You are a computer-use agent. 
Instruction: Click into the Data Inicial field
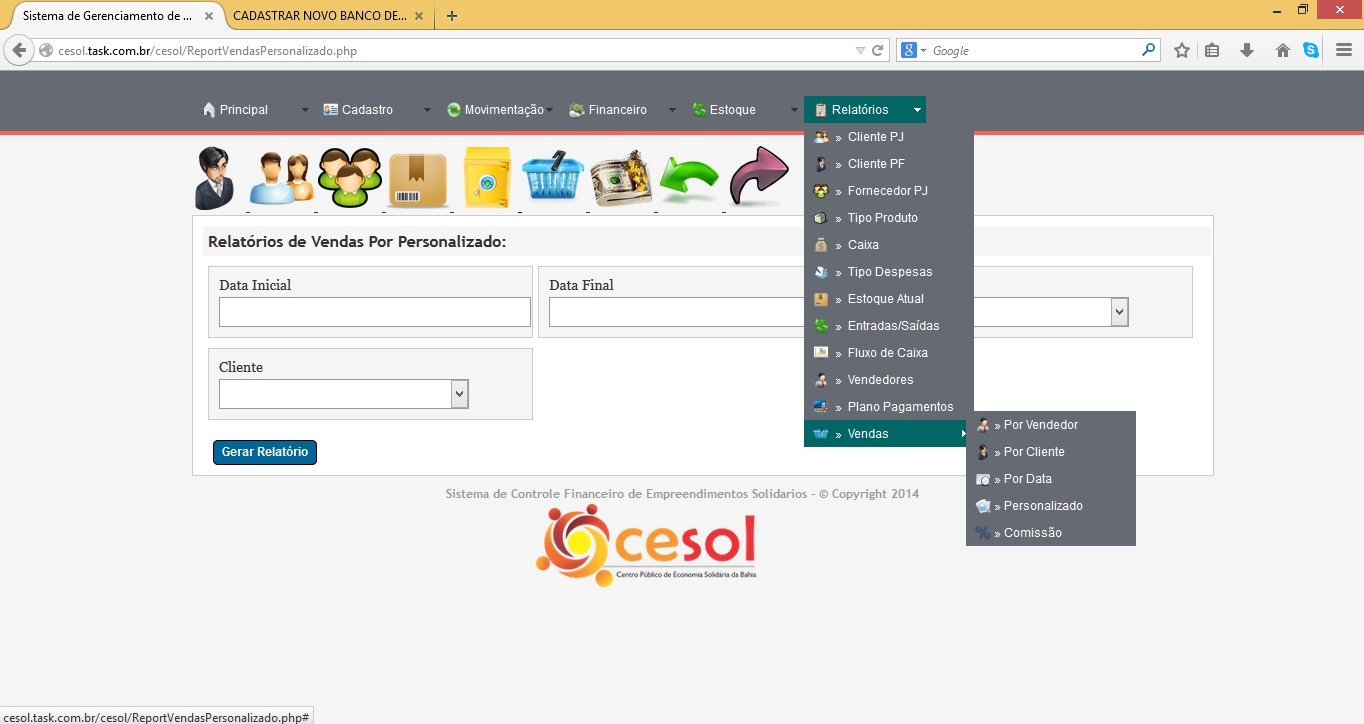tap(374, 312)
